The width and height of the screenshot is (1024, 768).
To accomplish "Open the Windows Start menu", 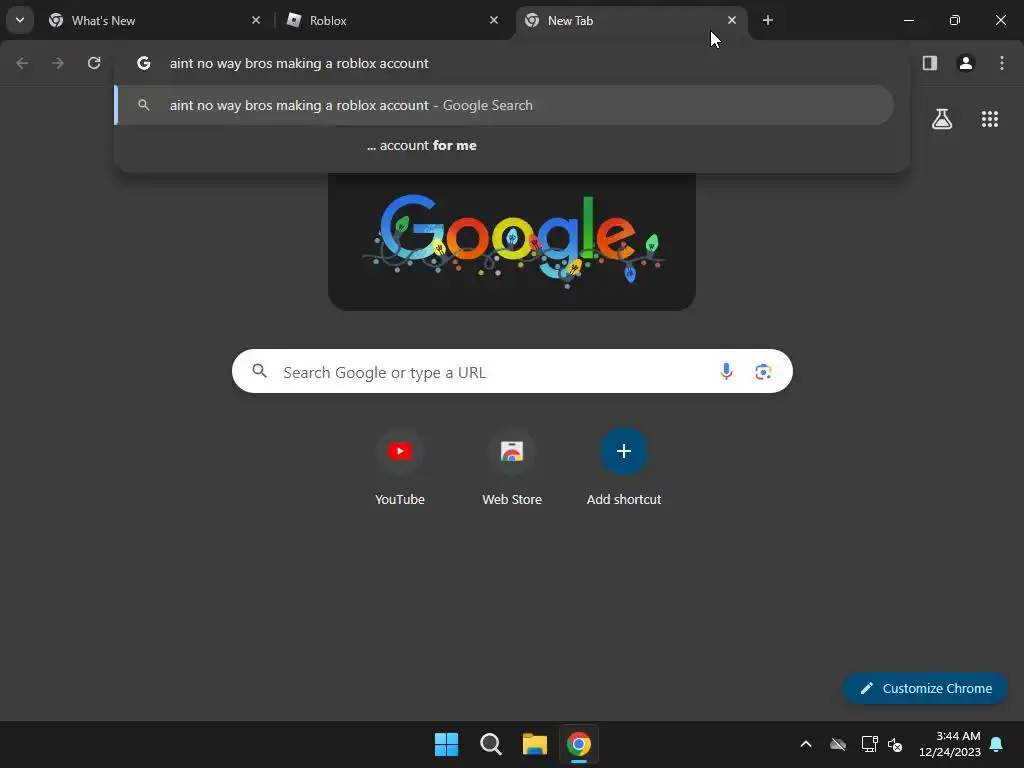I will pyautogui.click(x=446, y=744).
